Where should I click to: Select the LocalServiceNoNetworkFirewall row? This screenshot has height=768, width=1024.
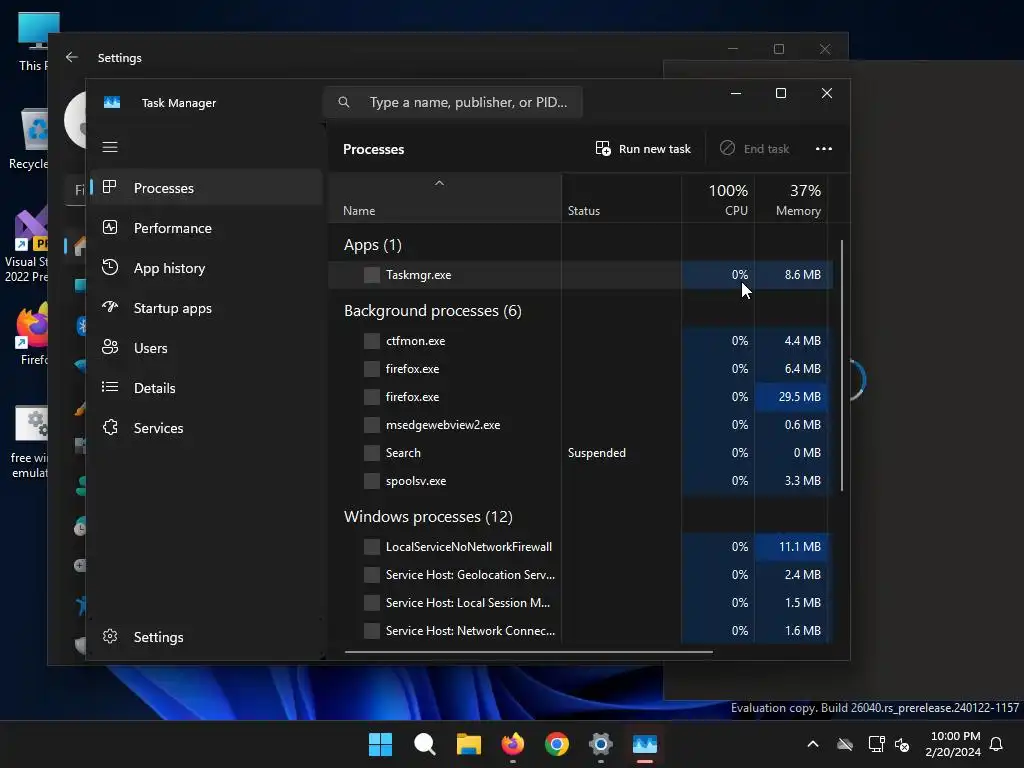(x=580, y=547)
